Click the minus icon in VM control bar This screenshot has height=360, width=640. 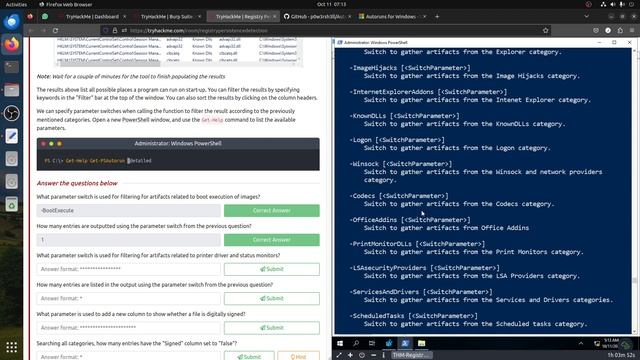pos(373,355)
